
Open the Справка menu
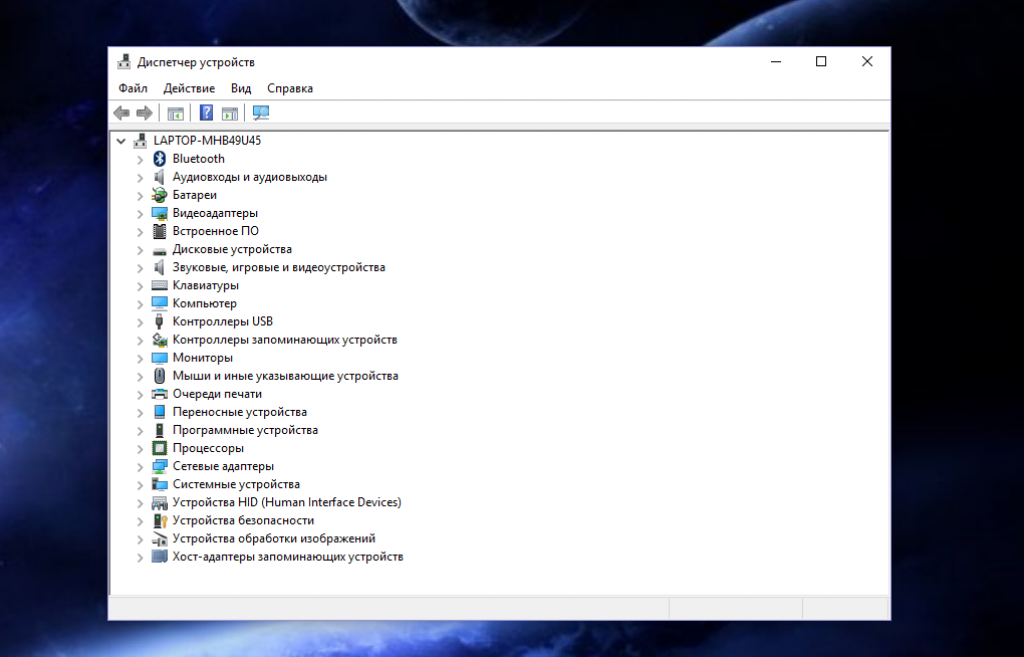(x=290, y=88)
